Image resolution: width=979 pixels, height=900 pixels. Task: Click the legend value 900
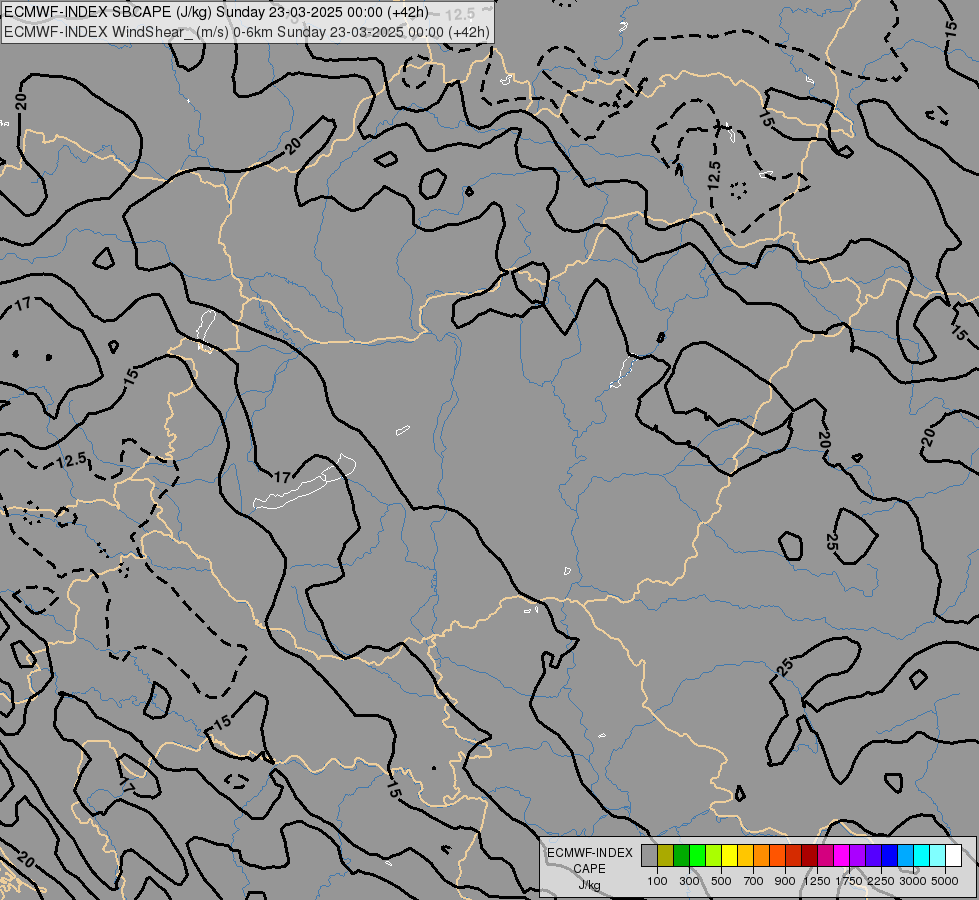[785, 881]
